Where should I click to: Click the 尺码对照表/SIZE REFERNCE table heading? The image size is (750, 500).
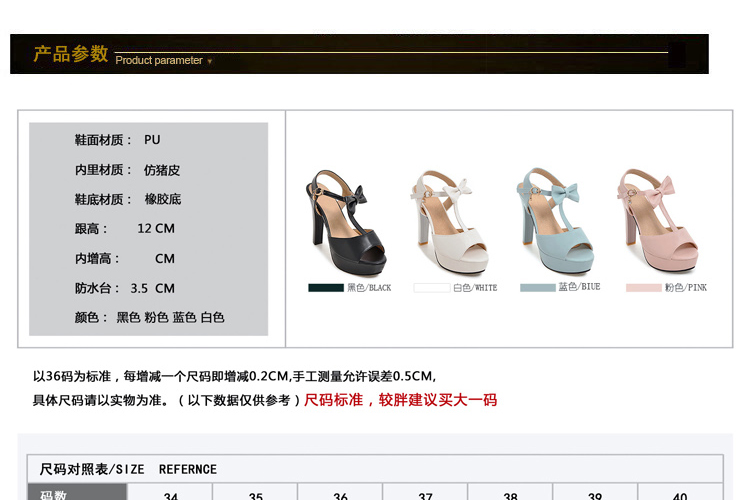pyautogui.click(x=128, y=469)
